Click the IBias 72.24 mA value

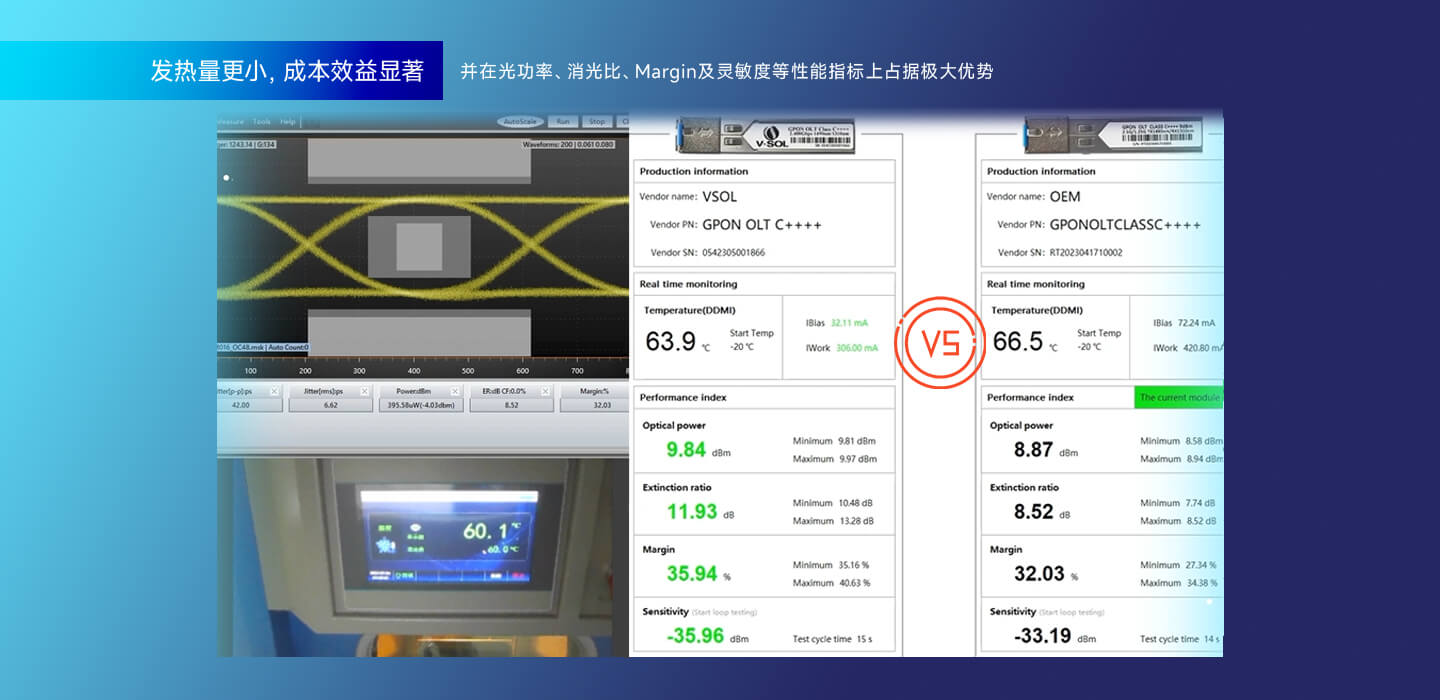pyautogui.click(x=1196, y=323)
